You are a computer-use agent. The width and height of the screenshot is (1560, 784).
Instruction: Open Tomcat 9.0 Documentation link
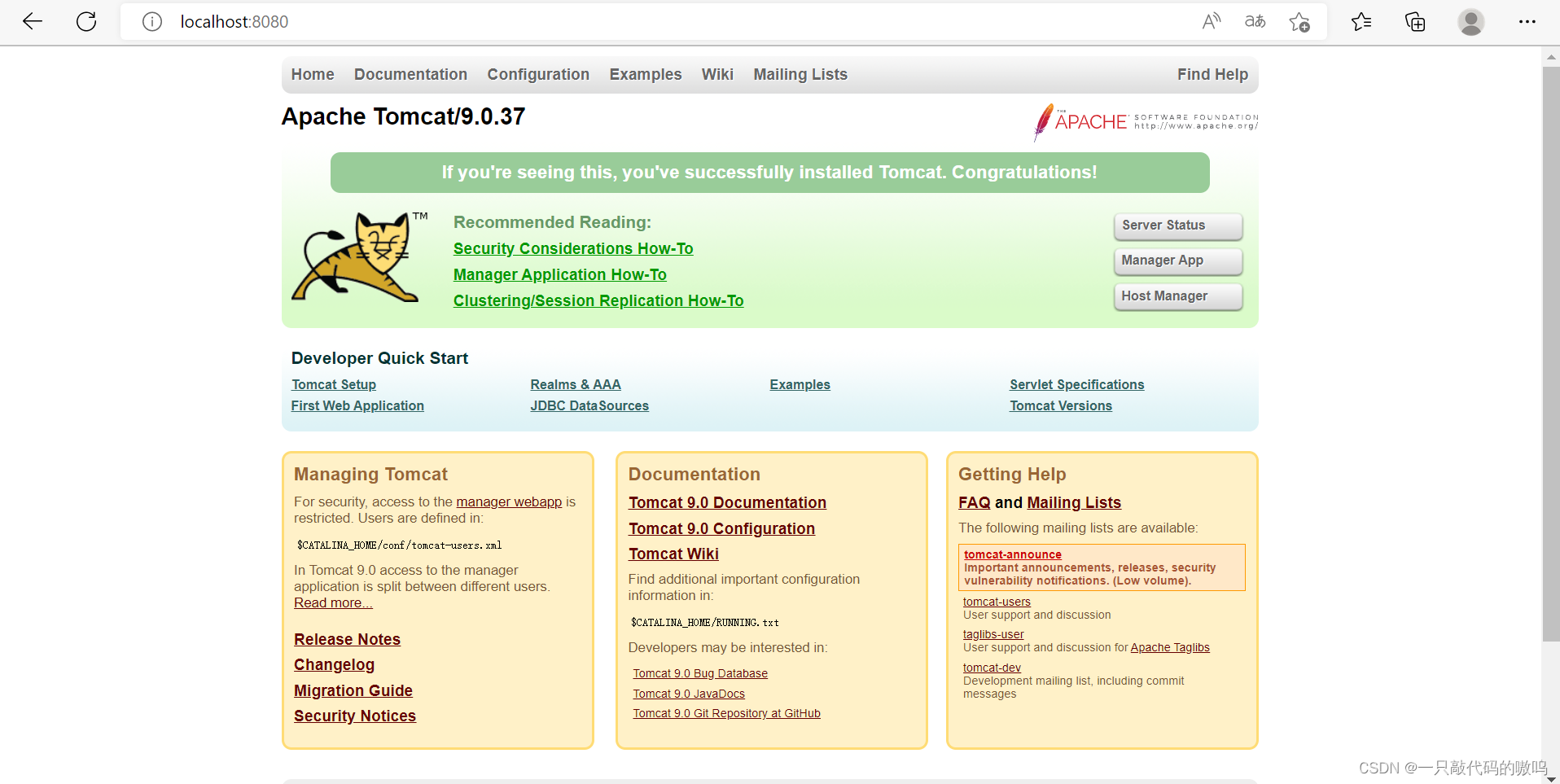[727, 503]
